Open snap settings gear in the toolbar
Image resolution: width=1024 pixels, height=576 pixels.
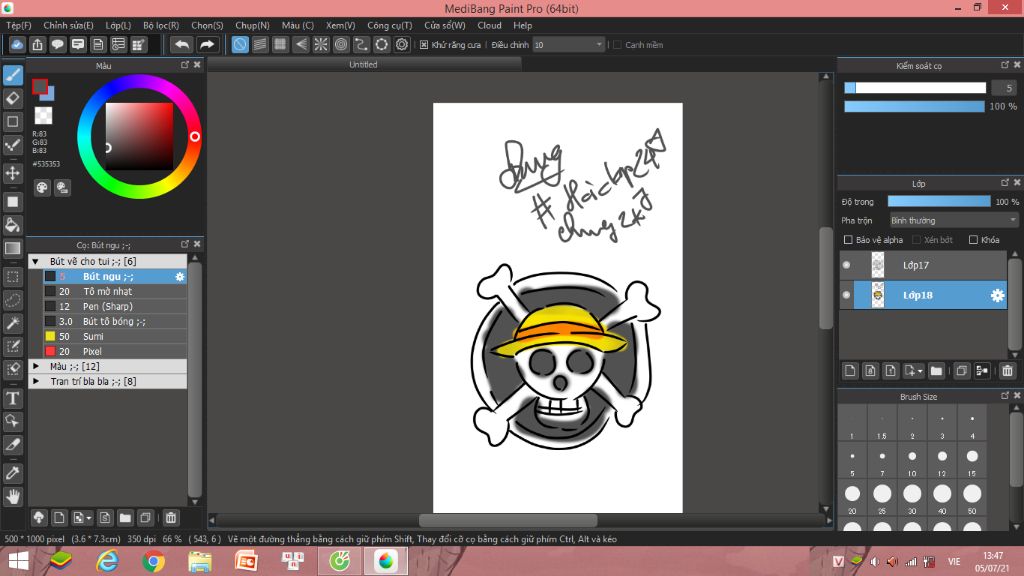pos(402,44)
